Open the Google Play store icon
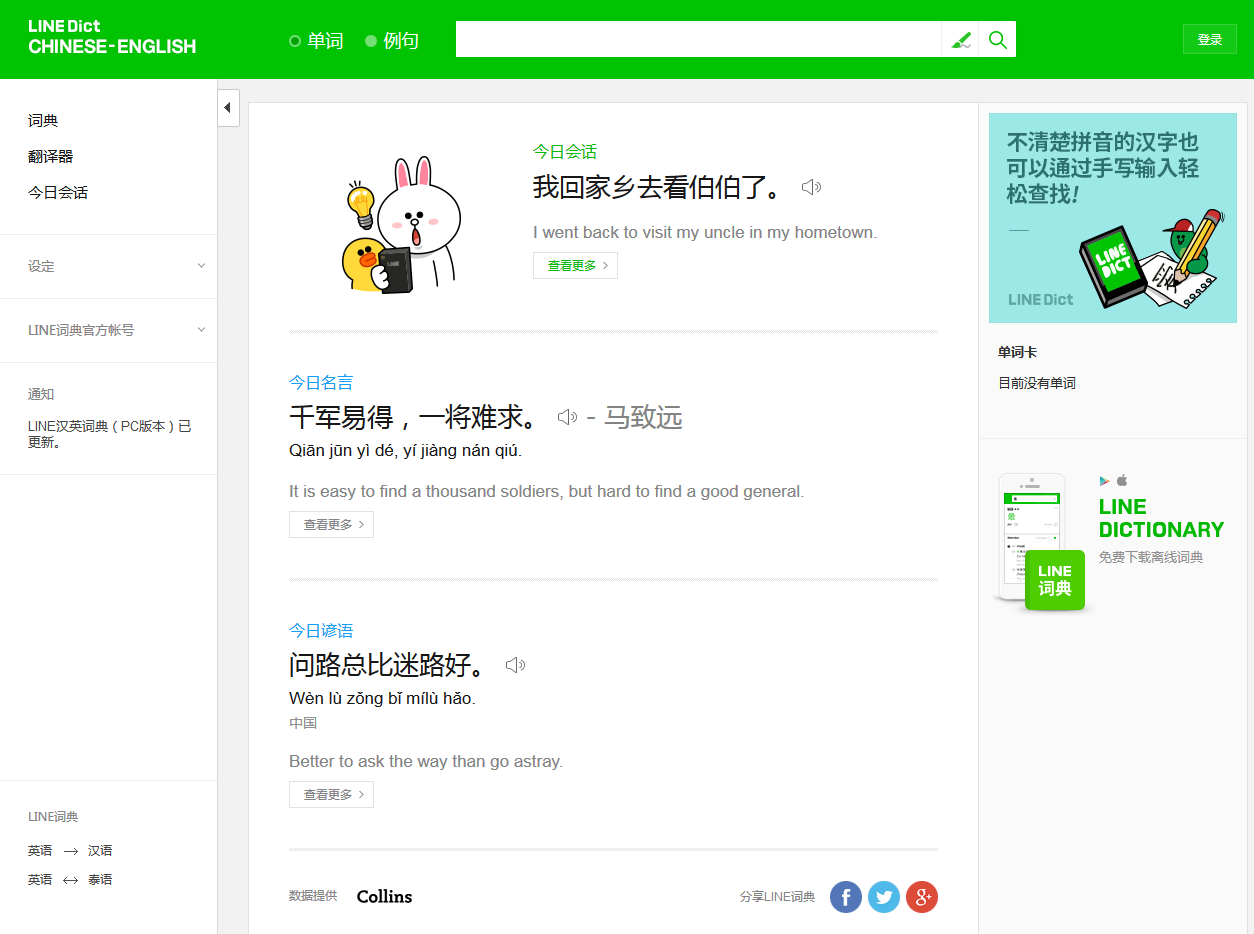Screen dimensions: 1254x934 1105,481
